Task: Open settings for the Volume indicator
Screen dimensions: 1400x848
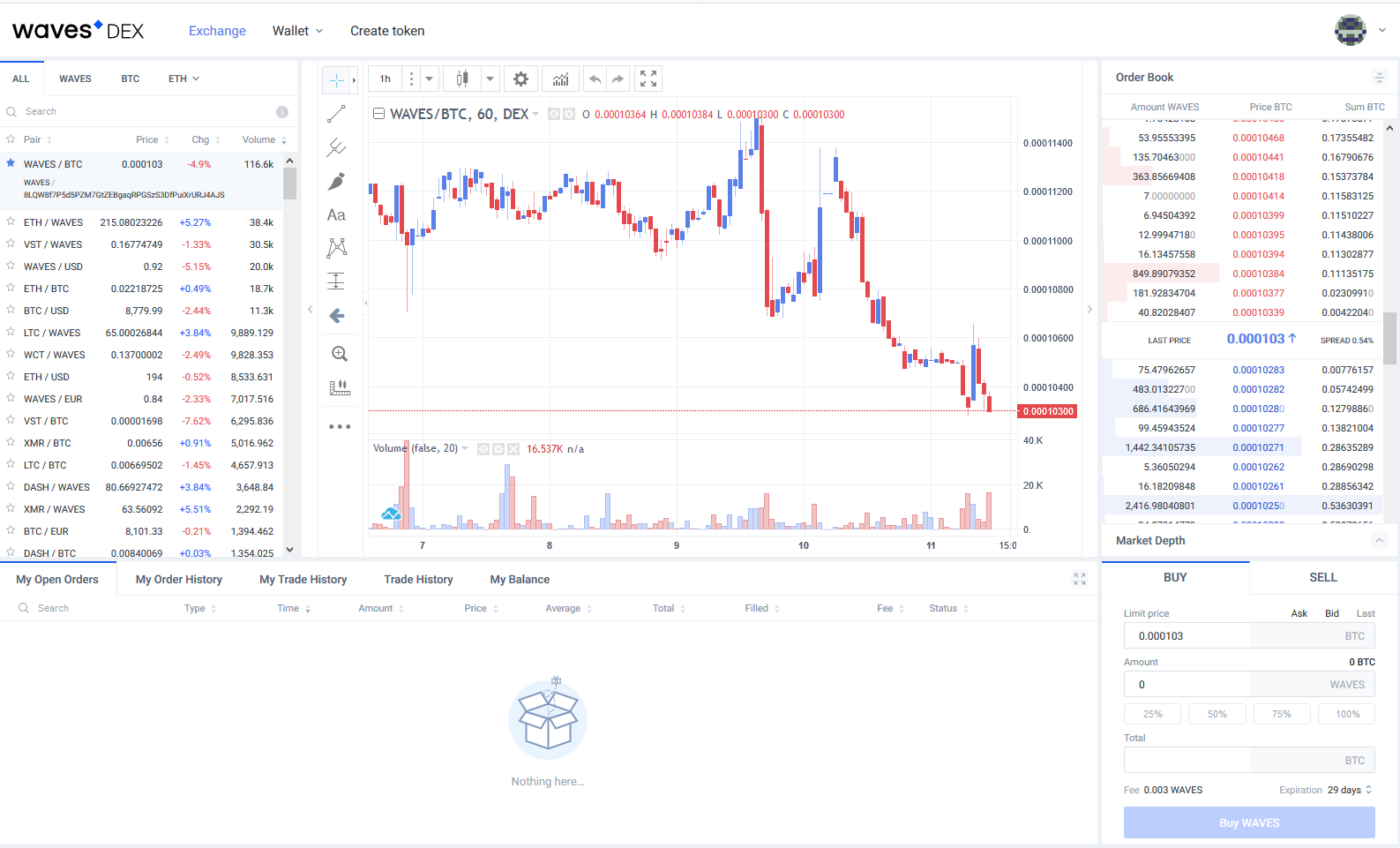Action: [x=498, y=449]
